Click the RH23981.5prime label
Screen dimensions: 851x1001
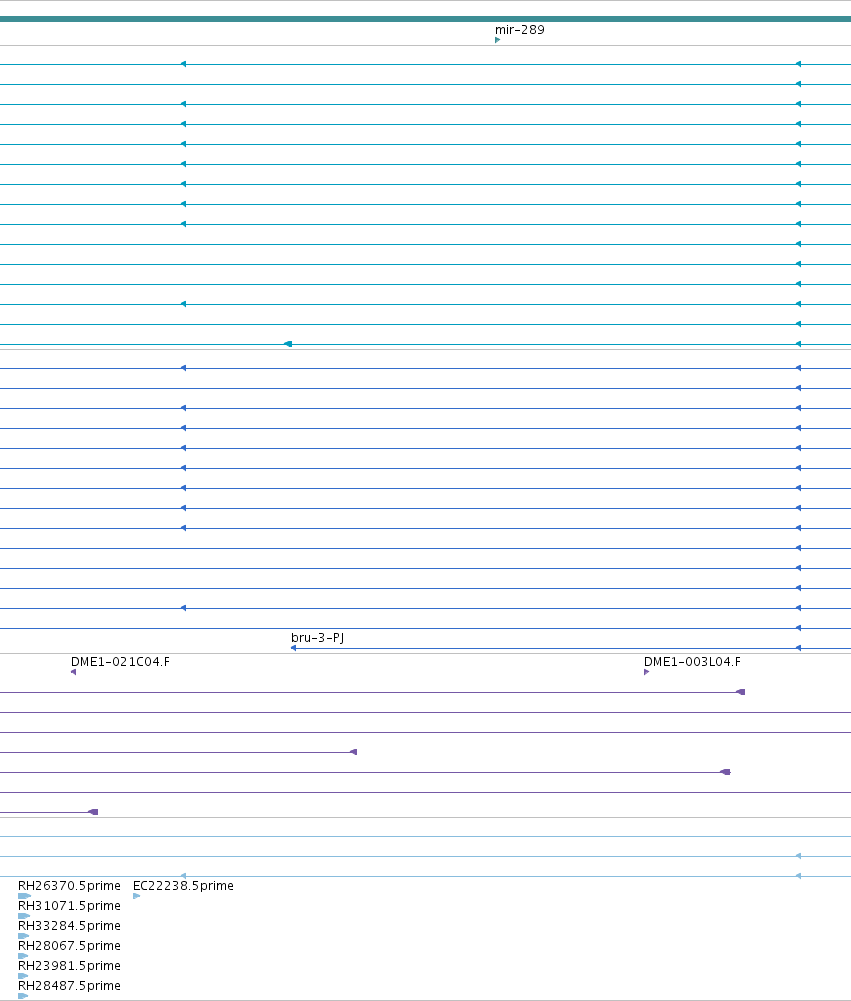point(69,965)
